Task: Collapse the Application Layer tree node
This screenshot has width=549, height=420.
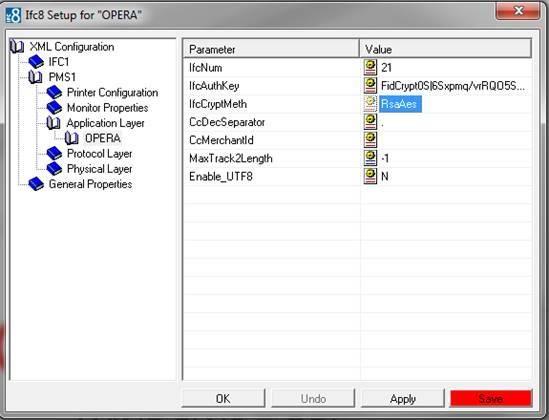Action: pos(53,123)
